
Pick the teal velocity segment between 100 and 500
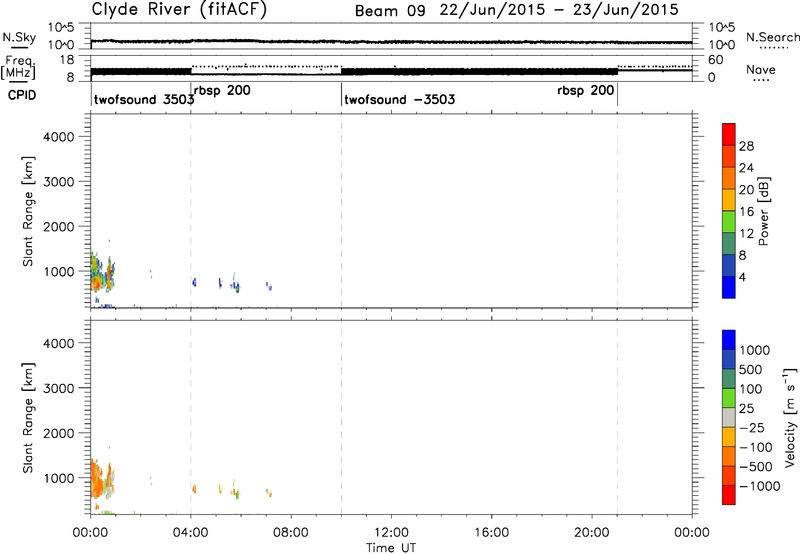729,379
